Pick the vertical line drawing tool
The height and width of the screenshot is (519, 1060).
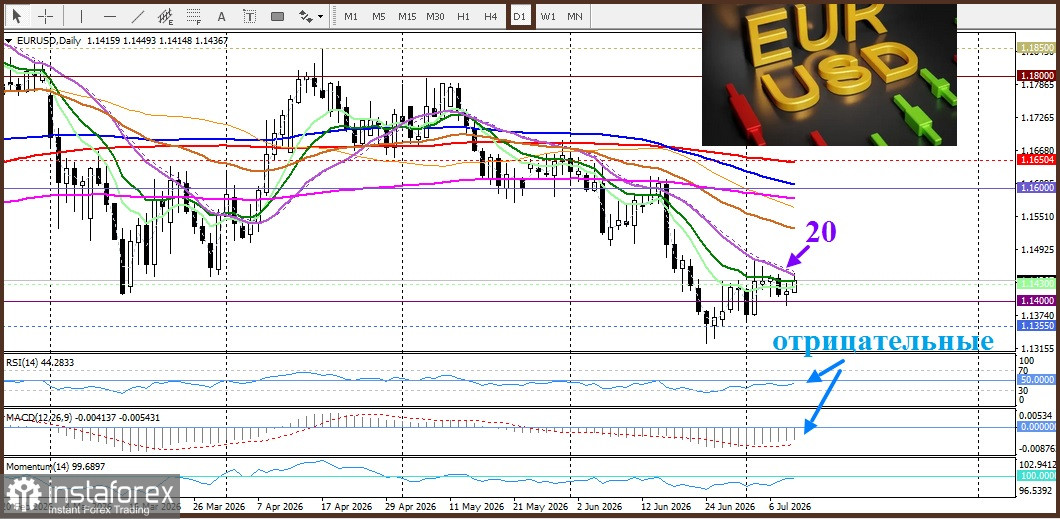pos(81,16)
